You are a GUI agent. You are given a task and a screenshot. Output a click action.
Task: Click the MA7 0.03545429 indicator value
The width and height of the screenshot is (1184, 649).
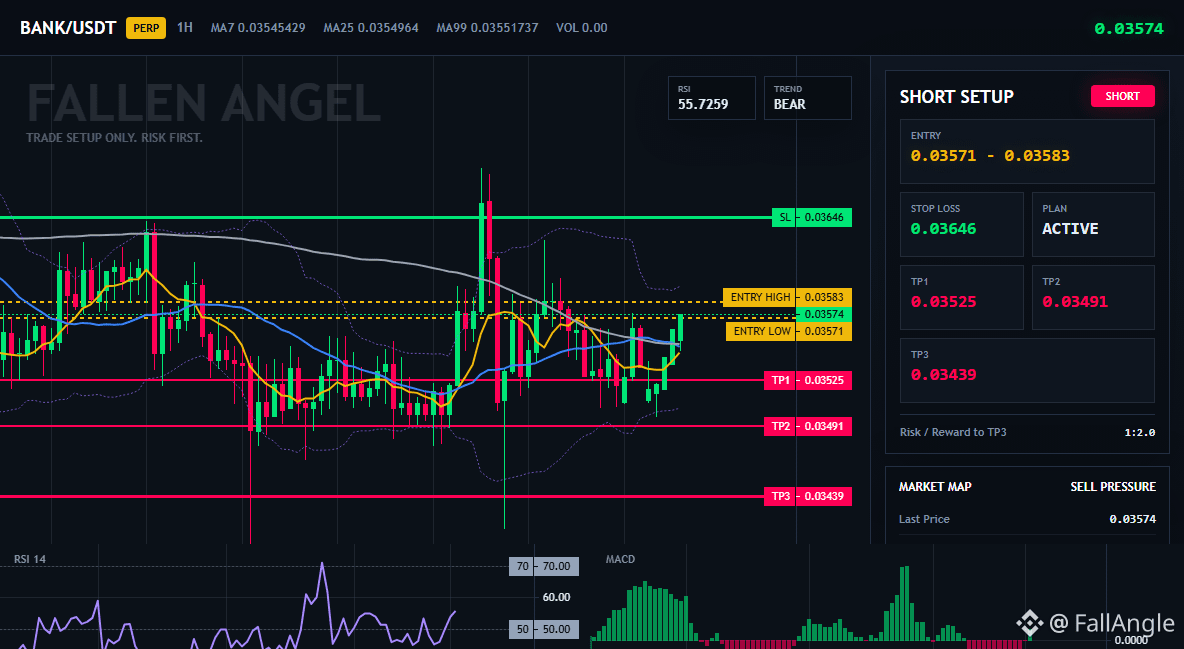pos(258,28)
